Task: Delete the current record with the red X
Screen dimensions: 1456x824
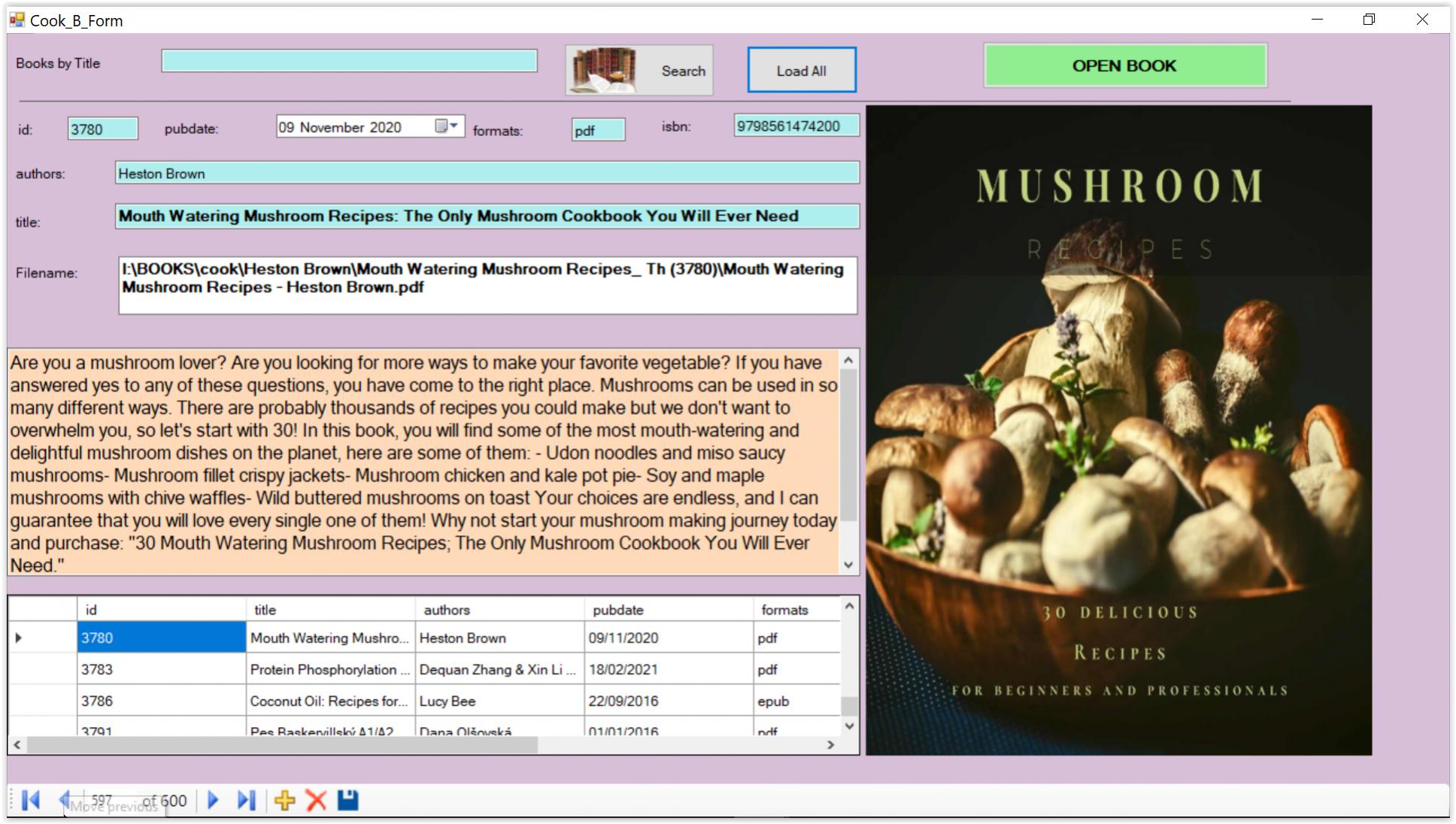Action: point(317,800)
